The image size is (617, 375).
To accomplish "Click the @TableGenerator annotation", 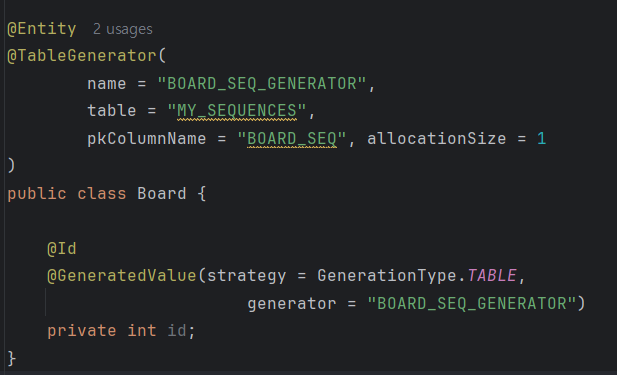I will click(x=82, y=55).
